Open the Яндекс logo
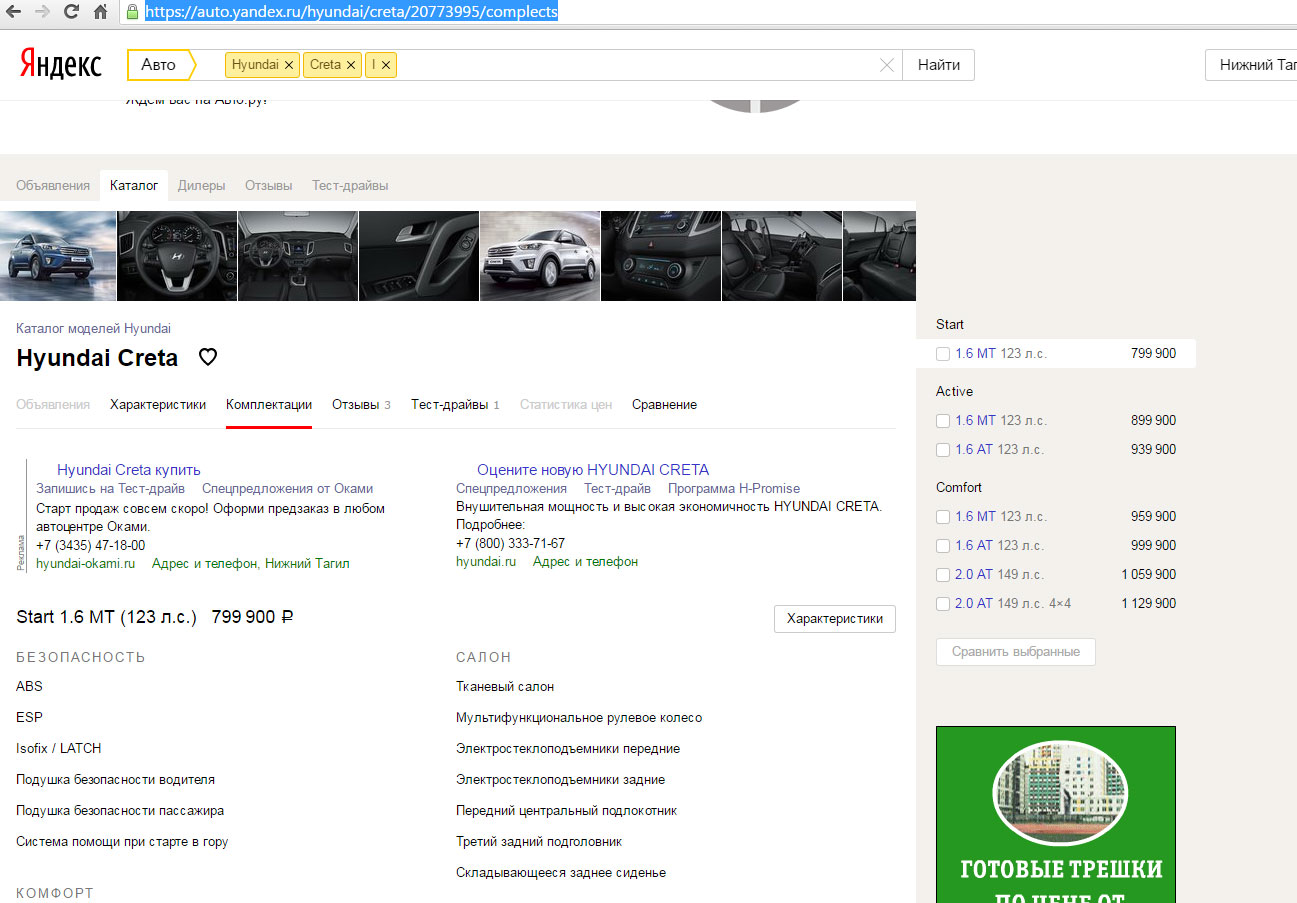 coord(60,65)
